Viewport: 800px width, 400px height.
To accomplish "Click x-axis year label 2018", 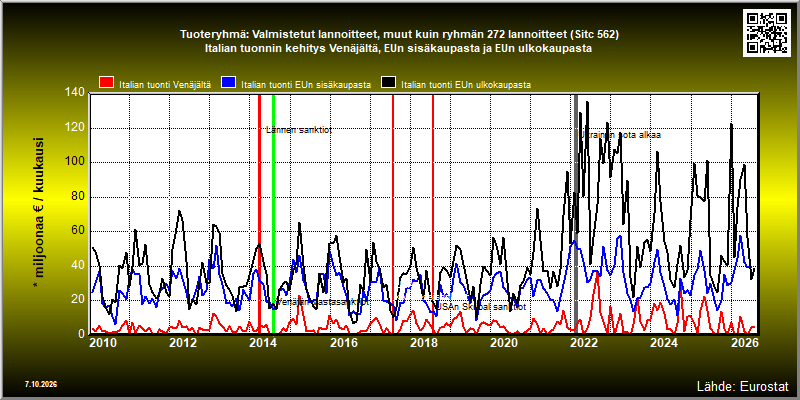I will click(x=423, y=343).
